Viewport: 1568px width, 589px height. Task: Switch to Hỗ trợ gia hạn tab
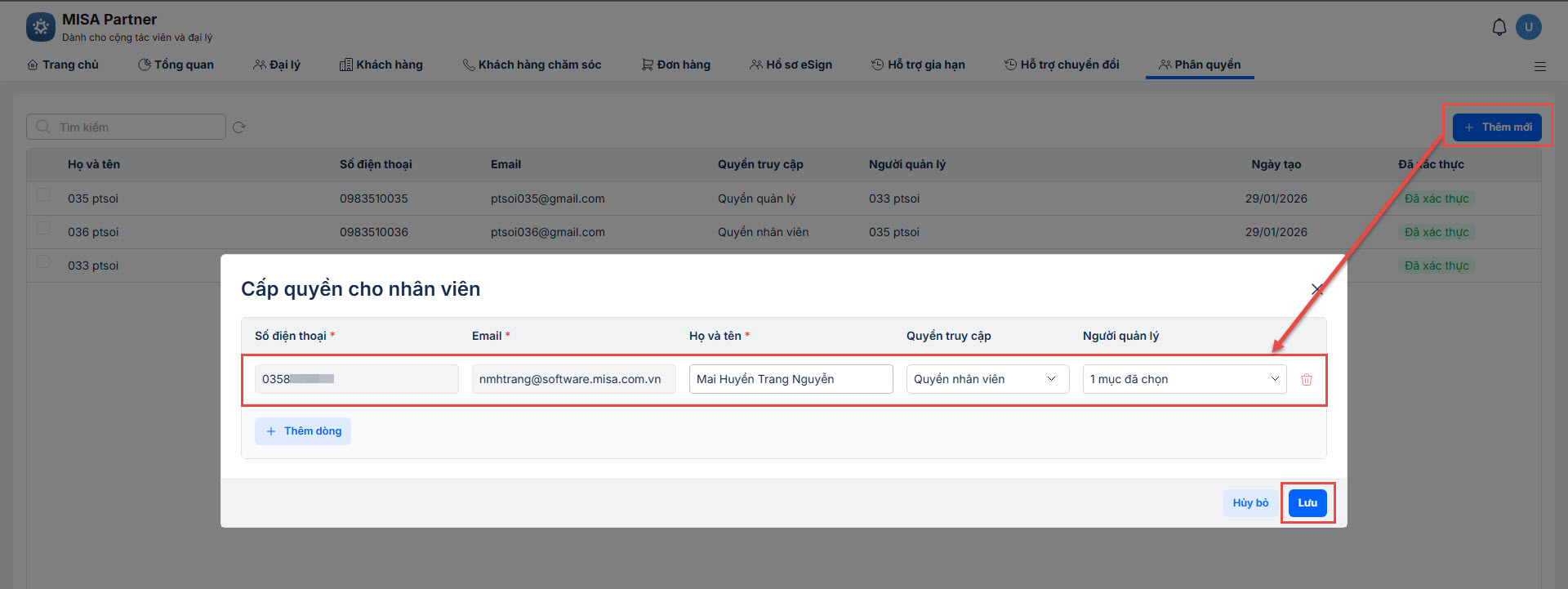point(918,65)
